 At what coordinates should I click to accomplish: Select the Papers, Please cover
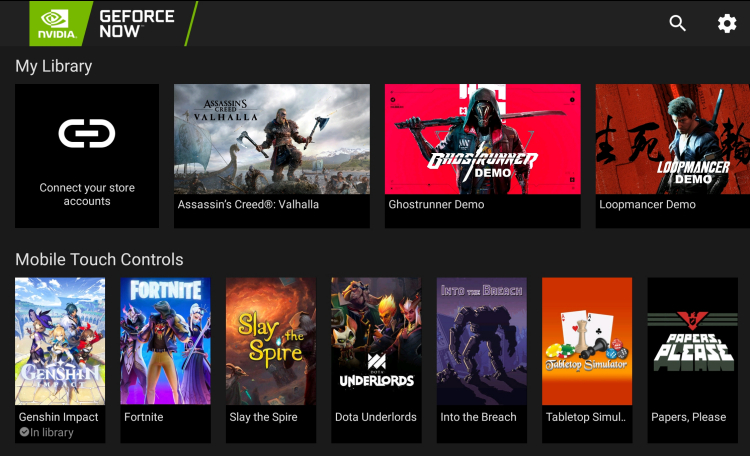coord(693,341)
